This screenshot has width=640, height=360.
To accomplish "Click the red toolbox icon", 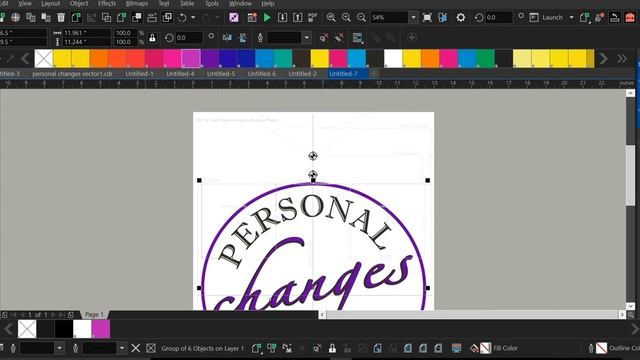I will pyautogui.click(x=630, y=17).
